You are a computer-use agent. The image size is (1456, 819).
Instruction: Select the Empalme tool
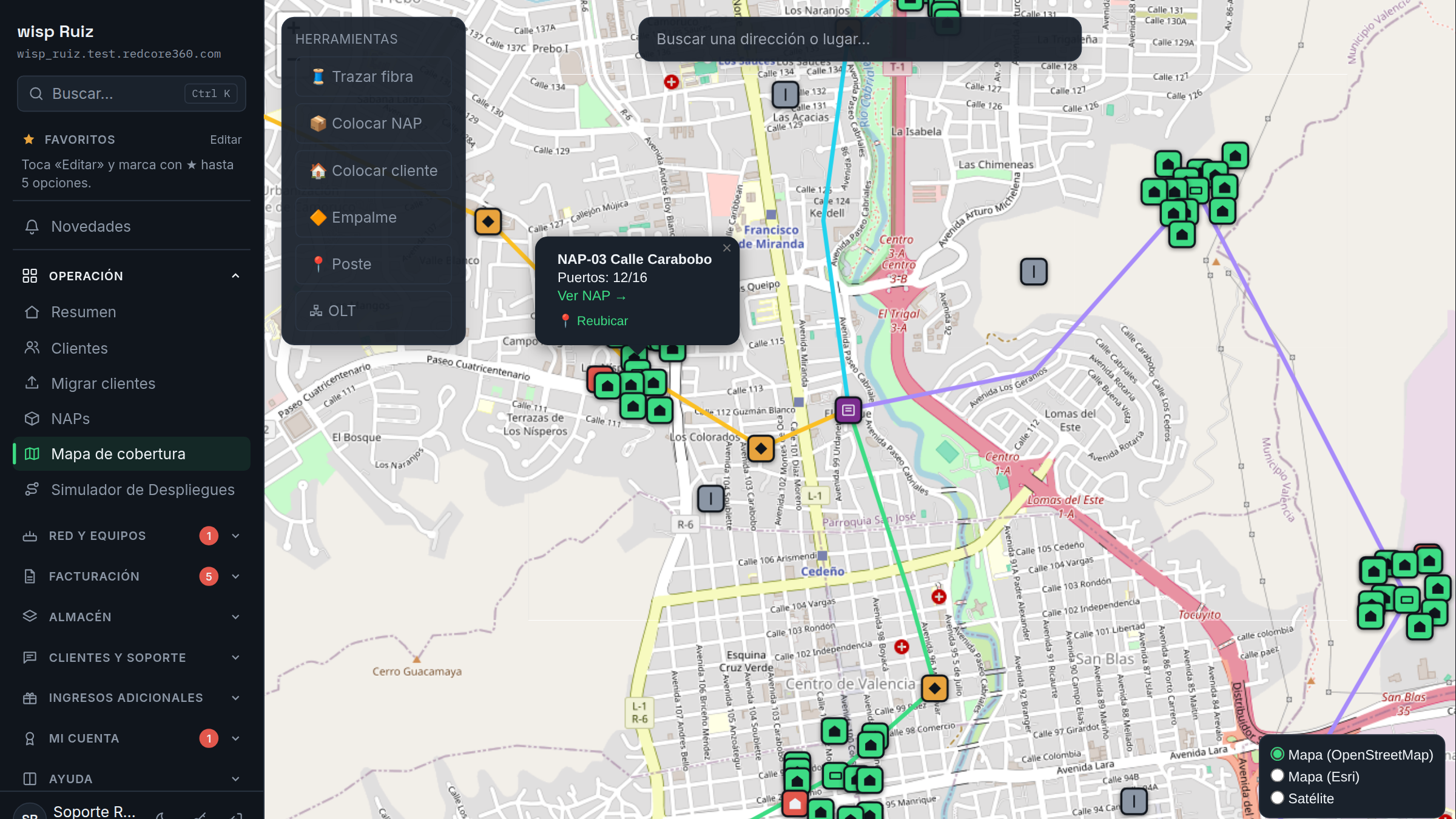[x=373, y=217]
